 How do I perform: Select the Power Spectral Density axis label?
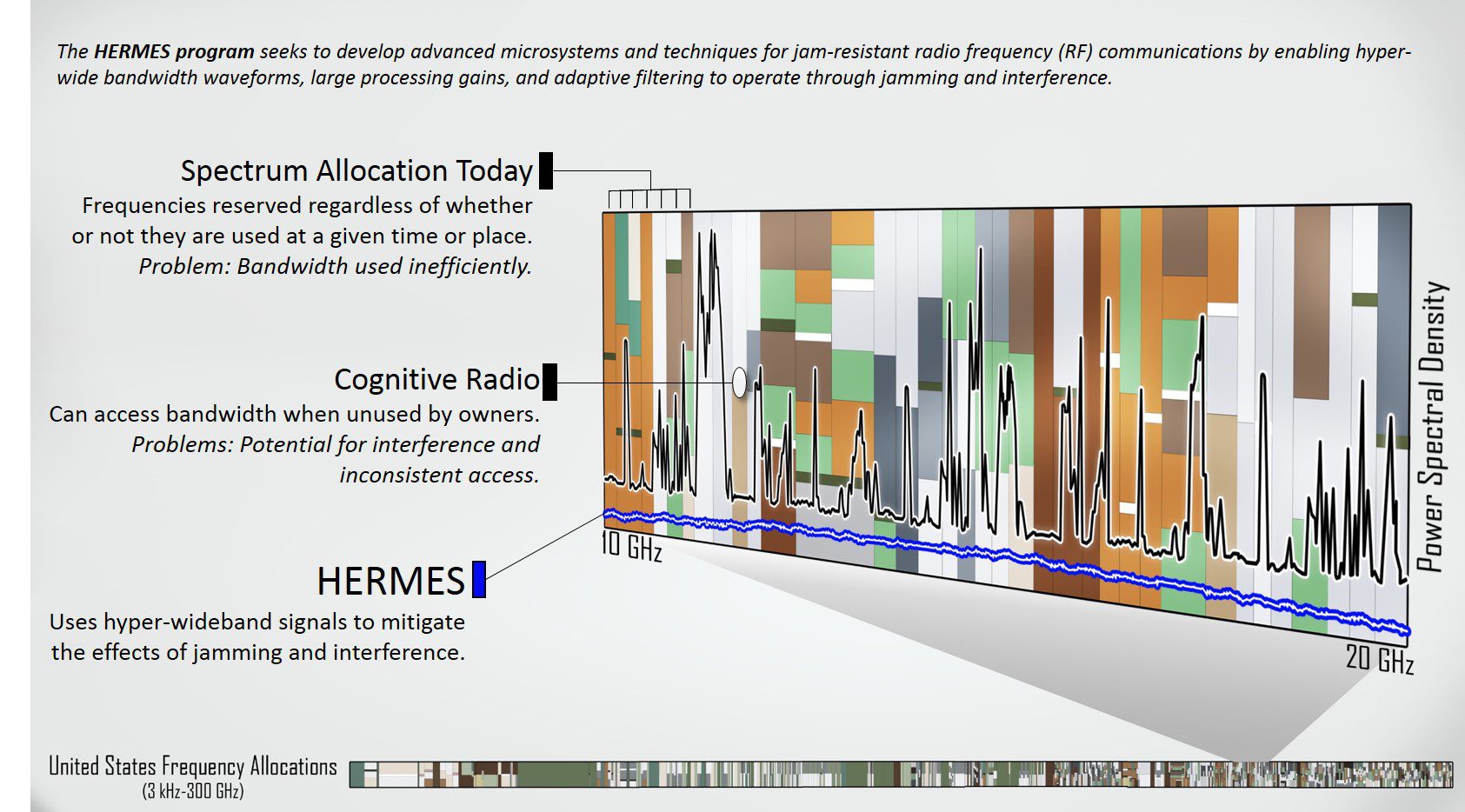tap(1431, 426)
